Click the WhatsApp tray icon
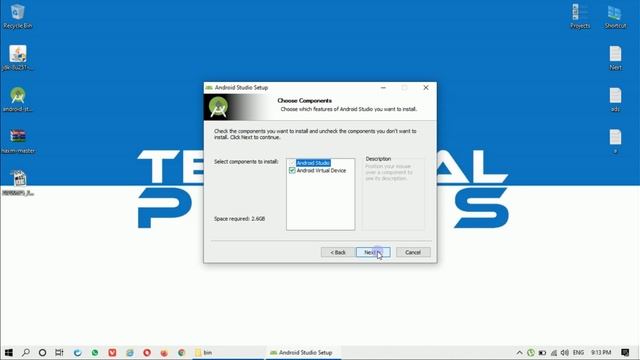Viewport: 640px width, 360px height. [x=531, y=352]
